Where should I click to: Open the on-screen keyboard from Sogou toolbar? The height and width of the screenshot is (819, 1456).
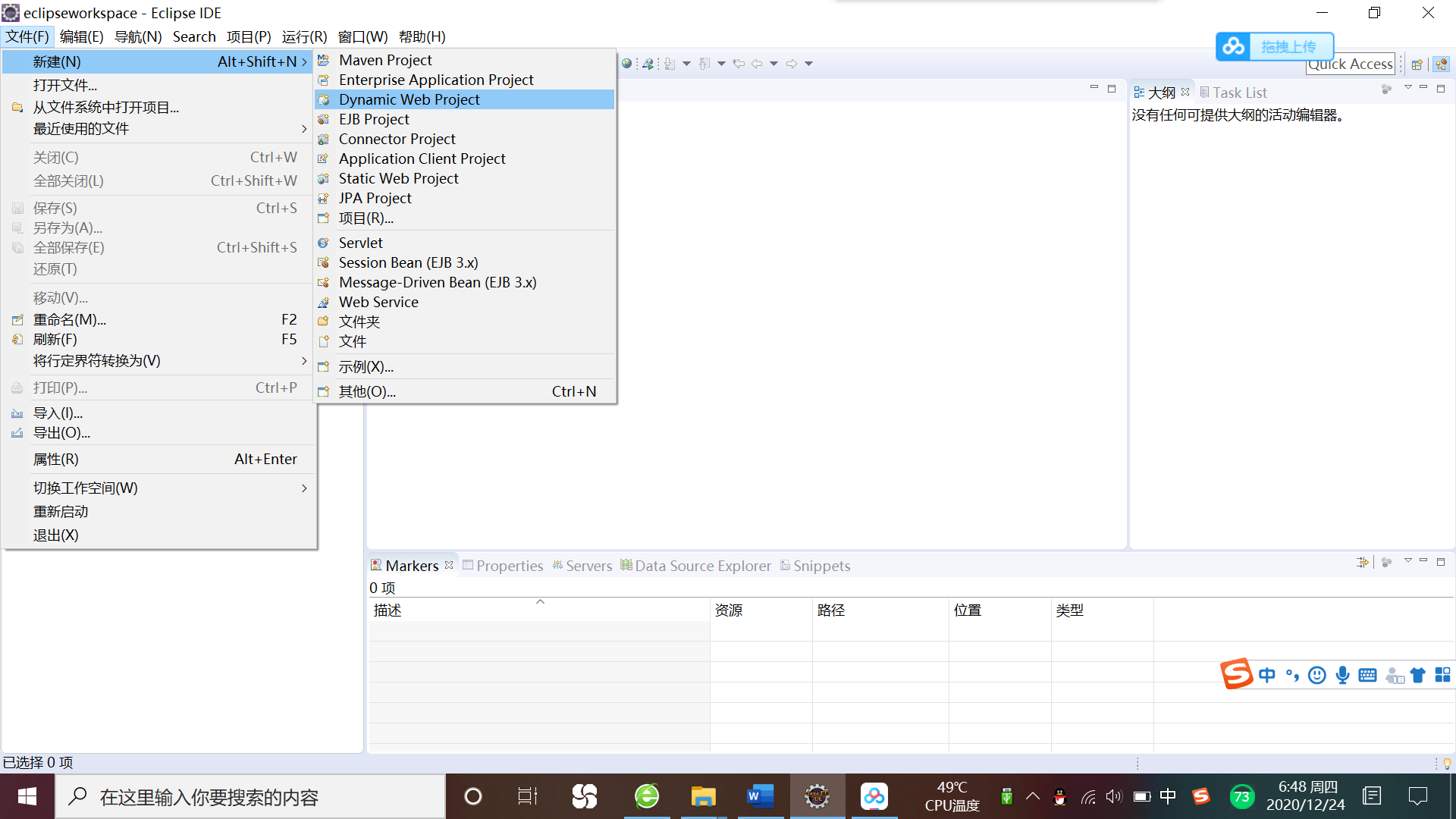tap(1368, 675)
